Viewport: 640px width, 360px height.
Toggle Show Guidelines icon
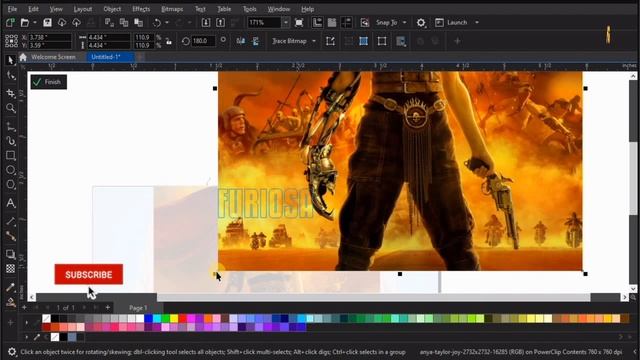[347, 22]
